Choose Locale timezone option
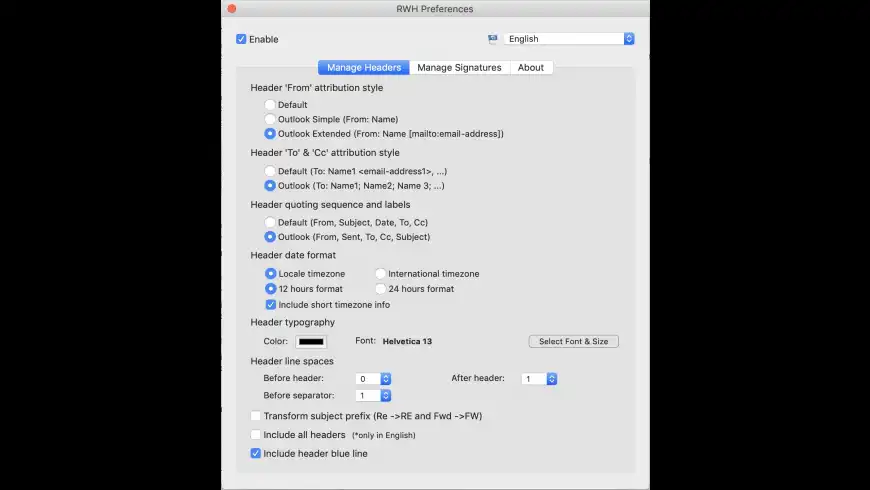The width and height of the screenshot is (870, 490). (x=270, y=274)
